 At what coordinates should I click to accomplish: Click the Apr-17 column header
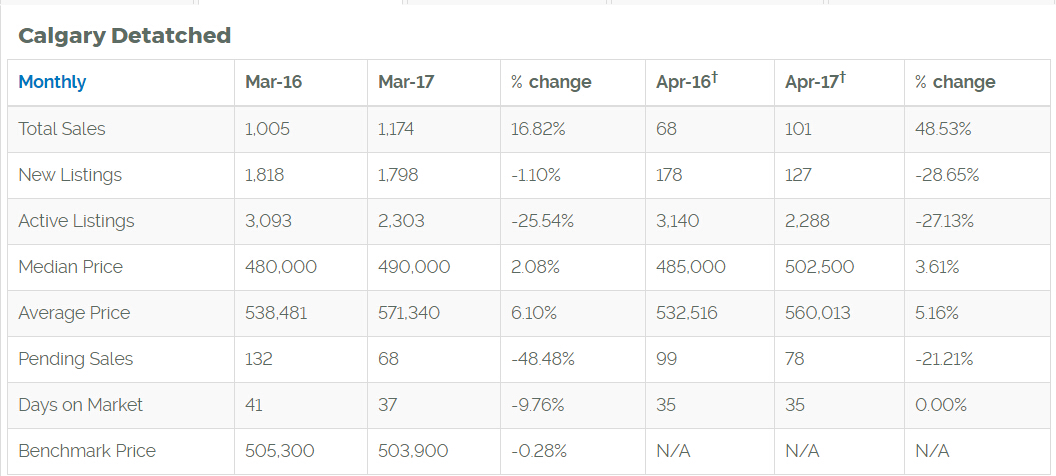point(816,81)
